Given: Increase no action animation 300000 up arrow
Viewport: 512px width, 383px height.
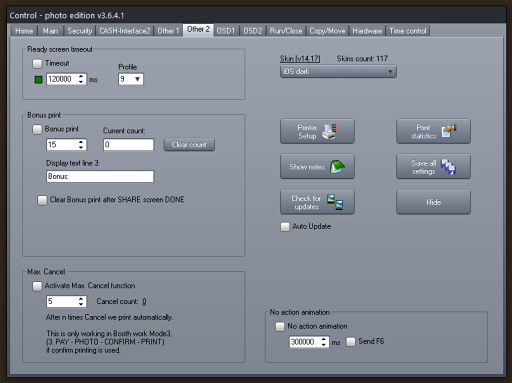Looking at the screenshot, I should coord(324,339).
